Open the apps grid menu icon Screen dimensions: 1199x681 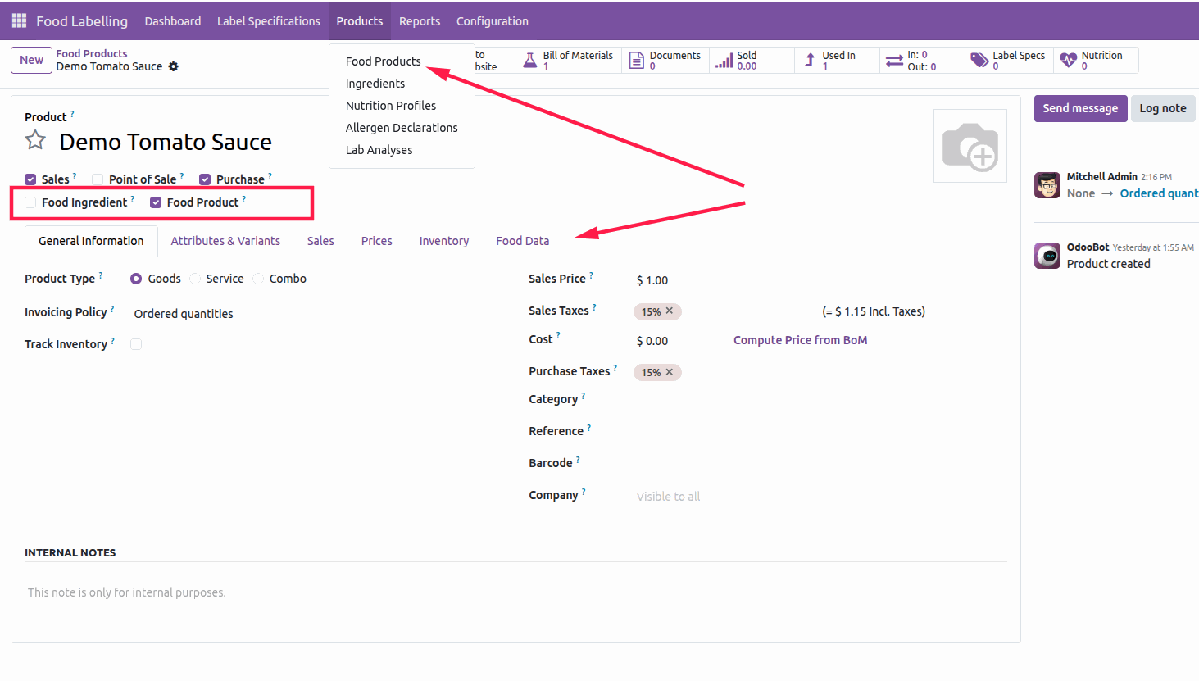click(19, 21)
